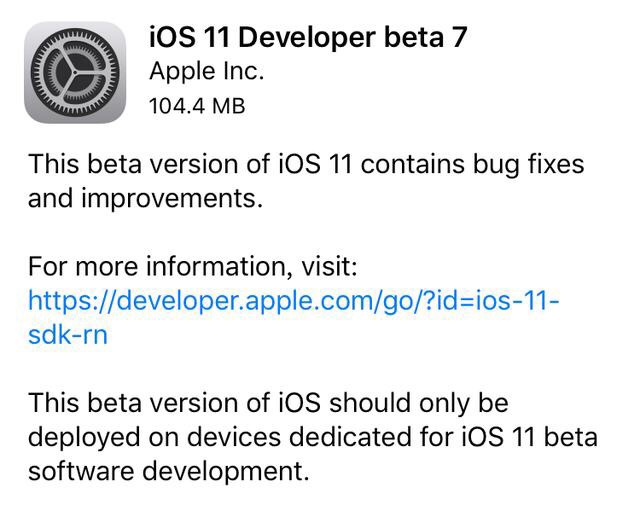This screenshot has width=640, height=505.
Task: Click the line ending 'should only be'
Action: click(268, 403)
